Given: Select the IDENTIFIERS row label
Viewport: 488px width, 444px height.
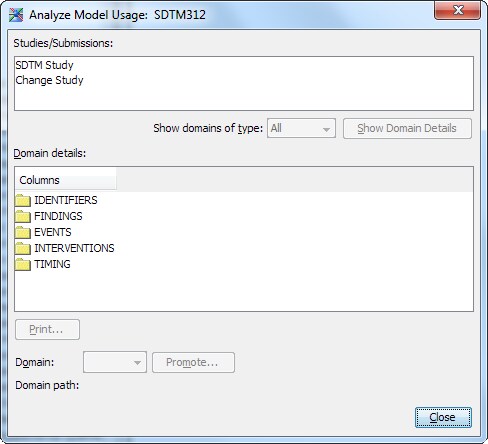Looking at the screenshot, I should coord(66,200).
